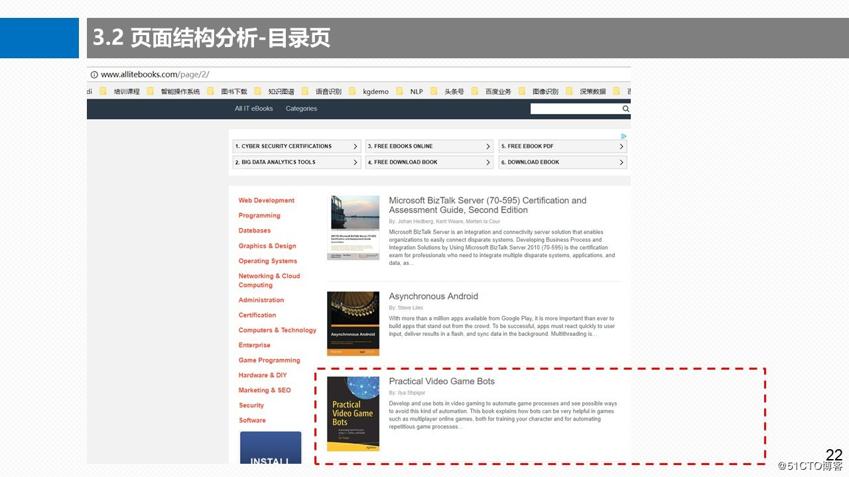The width and height of the screenshot is (849, 477).
Task: Open the Computers & Technology category
Action: (x=277, y=330)
